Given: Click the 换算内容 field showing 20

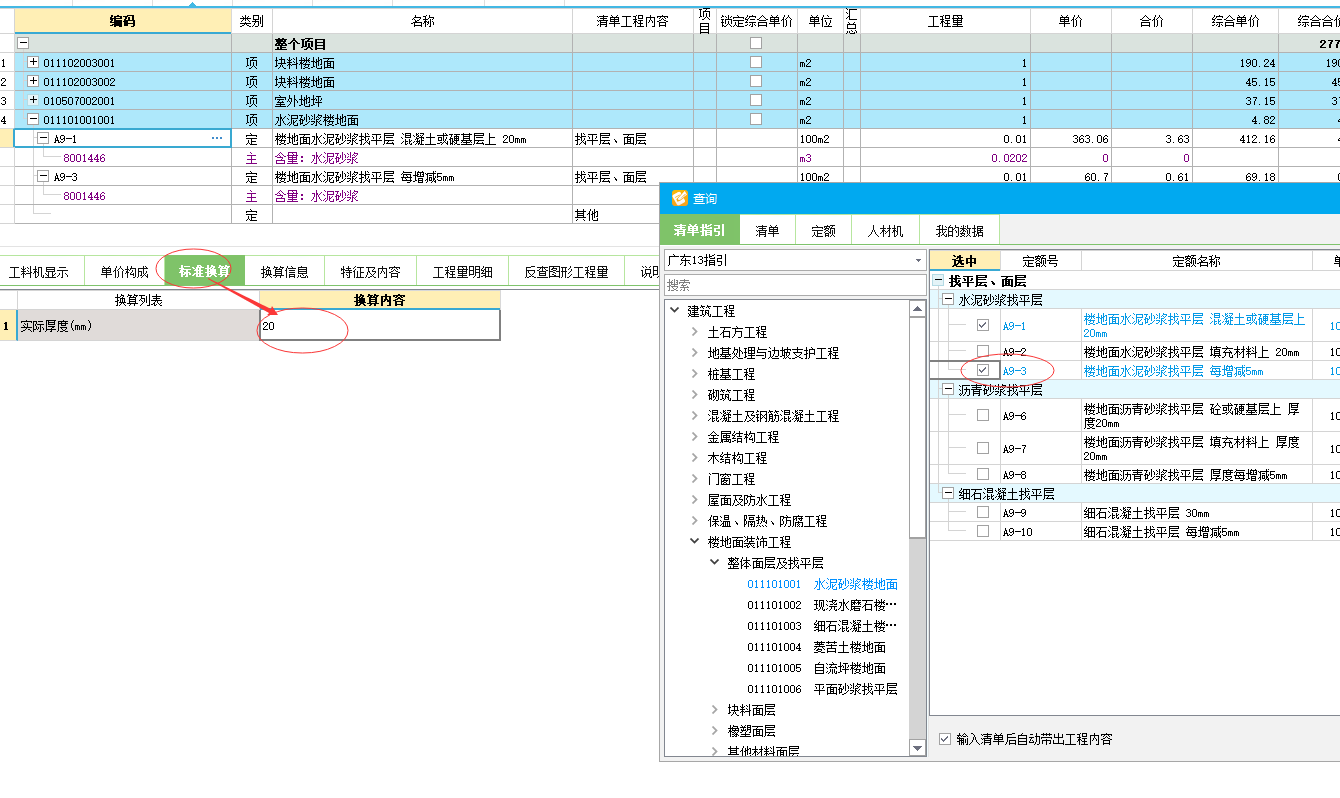Looking at the screenshot, I should pyautogui.click(x=379, y=326).
